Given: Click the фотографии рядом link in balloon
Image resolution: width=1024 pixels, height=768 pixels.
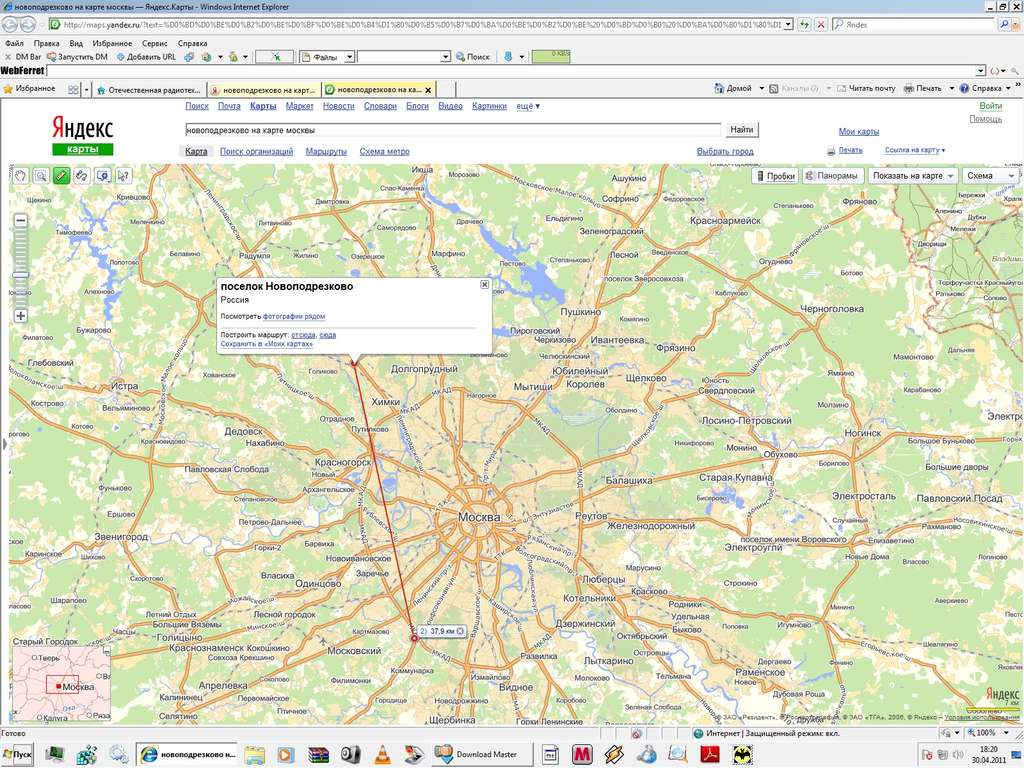Looking at the screenshot, I should [294, 316].
